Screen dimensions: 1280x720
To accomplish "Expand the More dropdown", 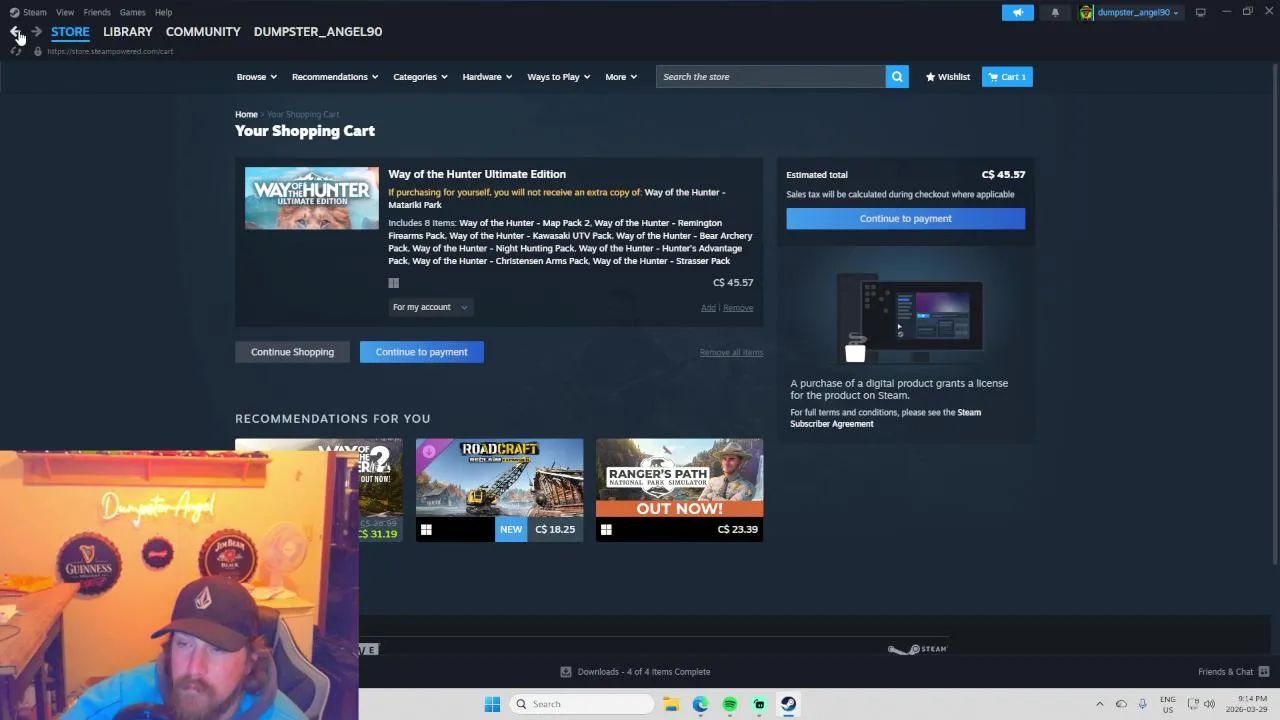I will point(621,77).
